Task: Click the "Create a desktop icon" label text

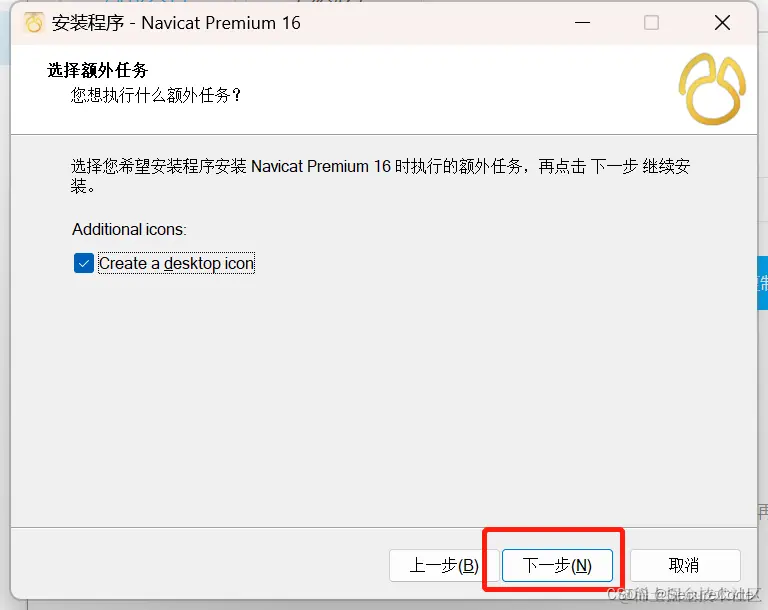Action: [x=176, y=263]
